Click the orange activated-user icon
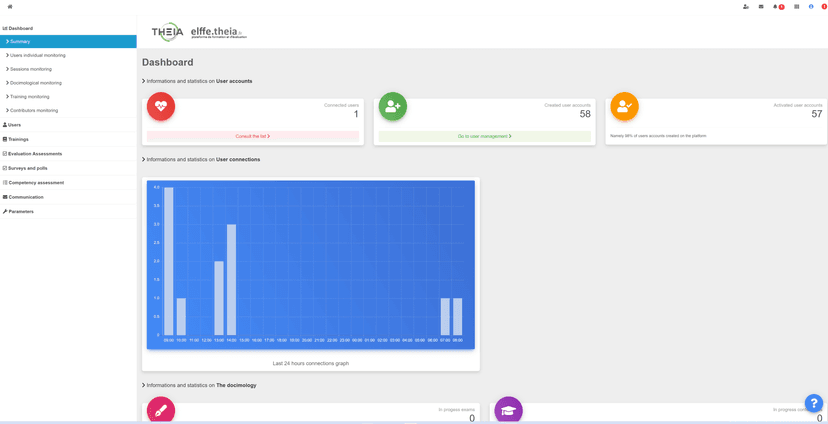This screenshot has height=424, width=828. [625, 106]
